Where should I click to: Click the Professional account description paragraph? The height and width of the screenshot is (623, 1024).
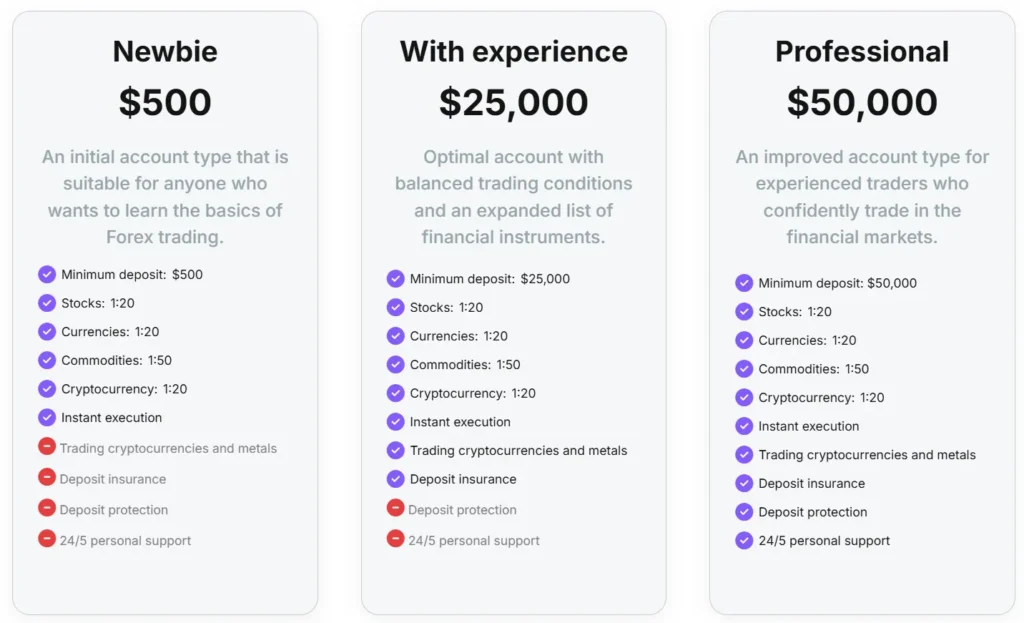tap(862, 197)
